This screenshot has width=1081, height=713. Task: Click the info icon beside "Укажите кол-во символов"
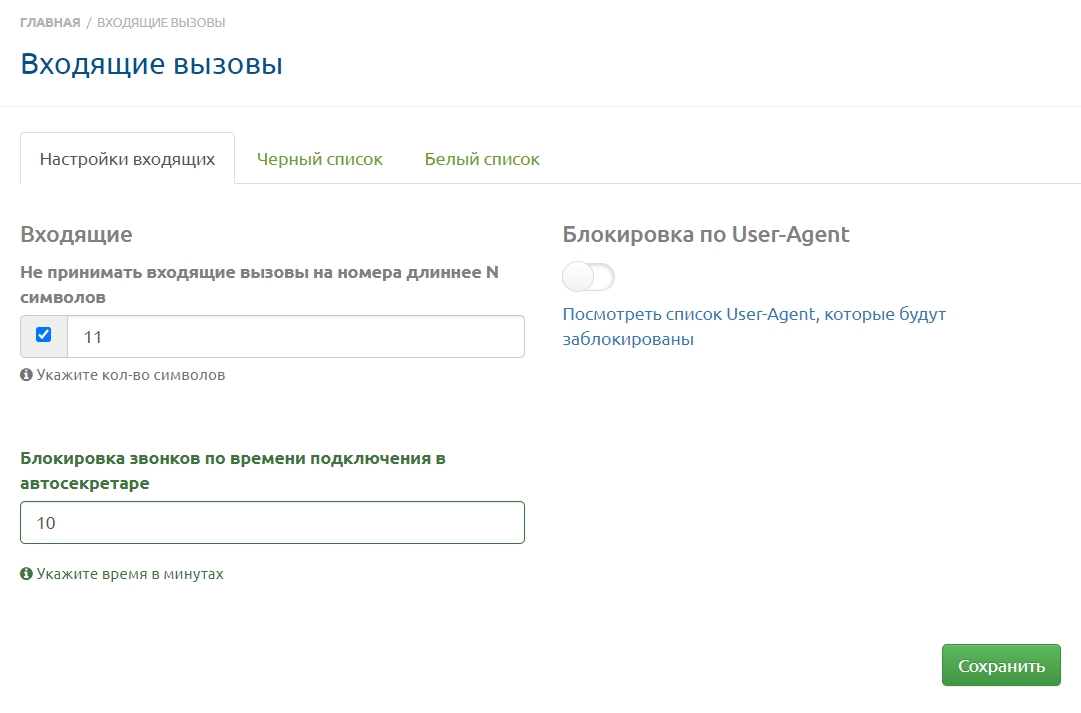click(x=26, y=376)
